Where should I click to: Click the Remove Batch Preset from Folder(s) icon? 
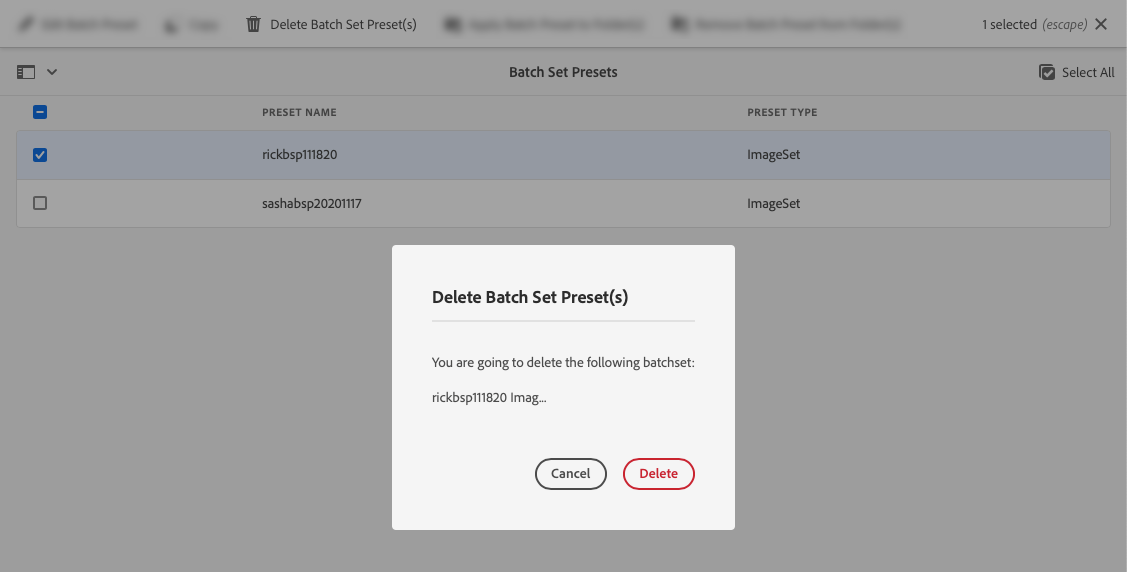678,24
